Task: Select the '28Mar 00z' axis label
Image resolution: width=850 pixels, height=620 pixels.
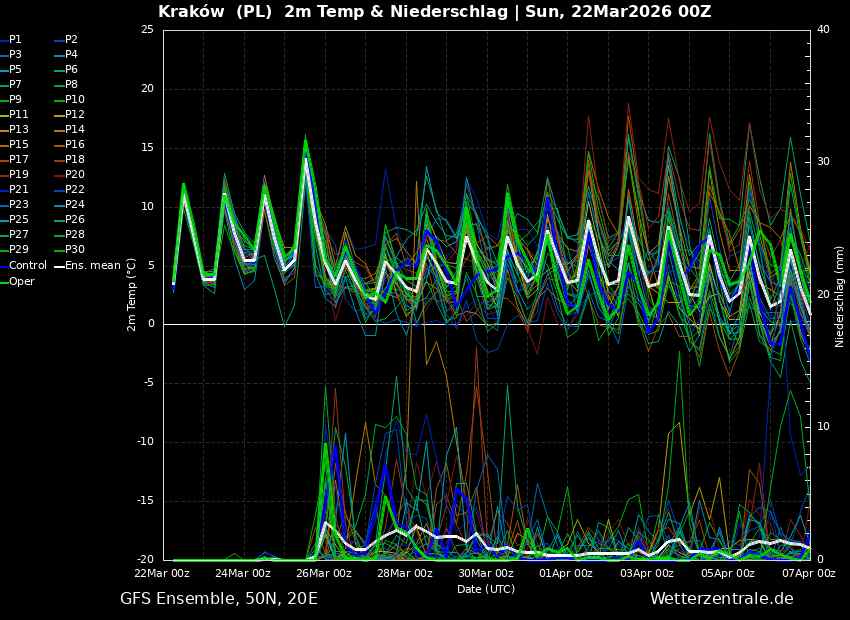Action: pos(405,573)
